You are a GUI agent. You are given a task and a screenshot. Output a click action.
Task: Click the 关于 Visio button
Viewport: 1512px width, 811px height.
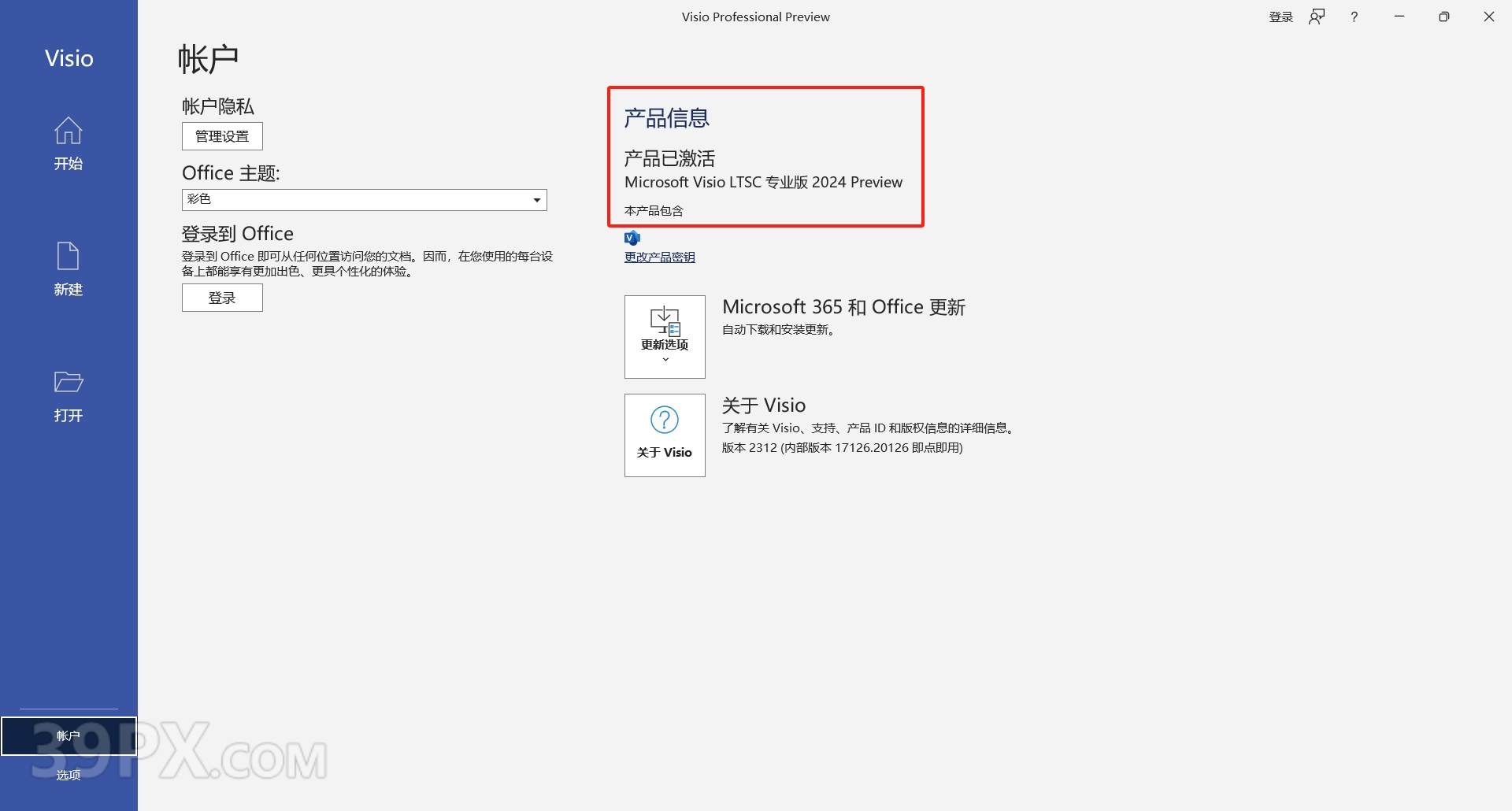(x=665, y=435)
